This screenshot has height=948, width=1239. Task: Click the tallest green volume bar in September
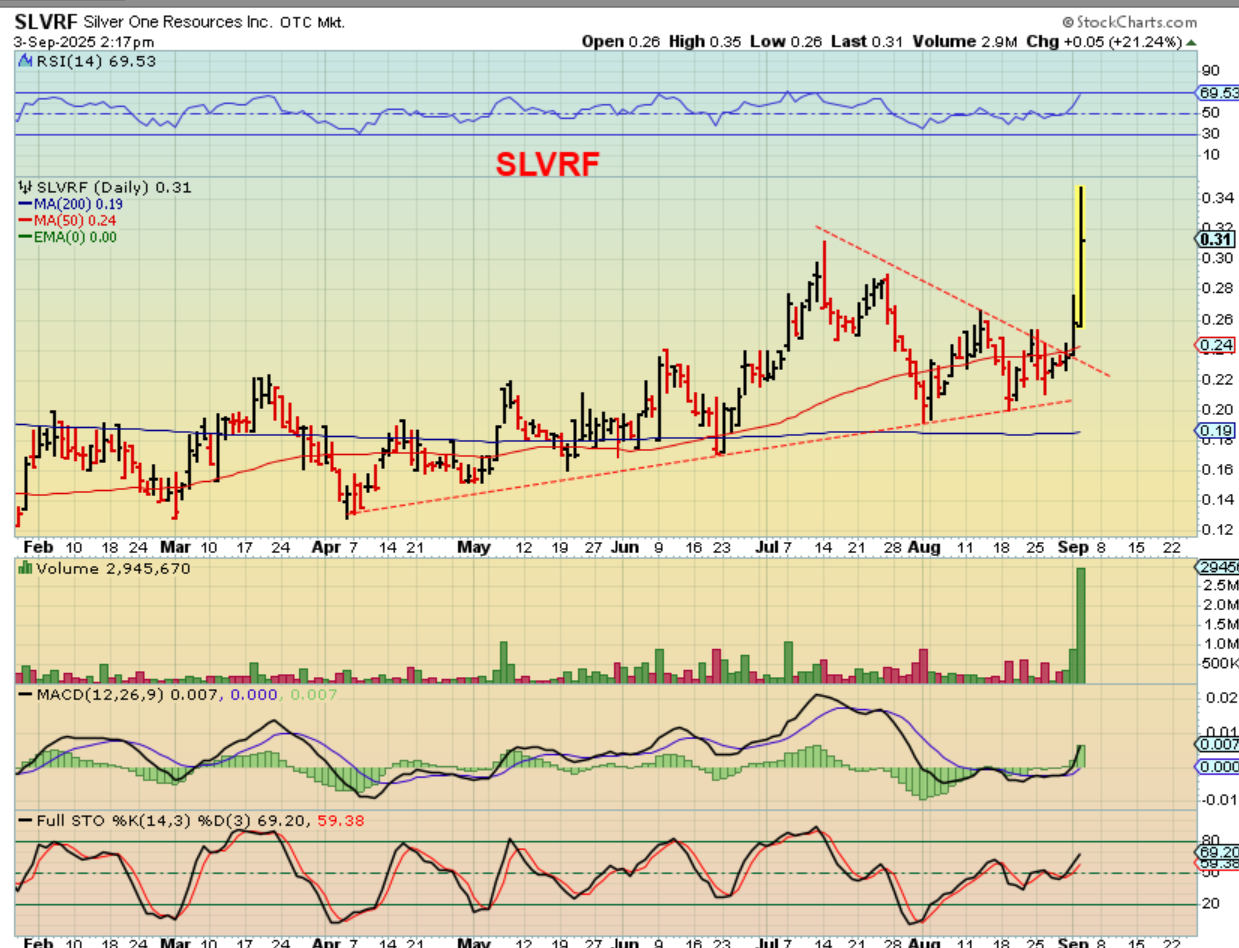coord(1080,626)
